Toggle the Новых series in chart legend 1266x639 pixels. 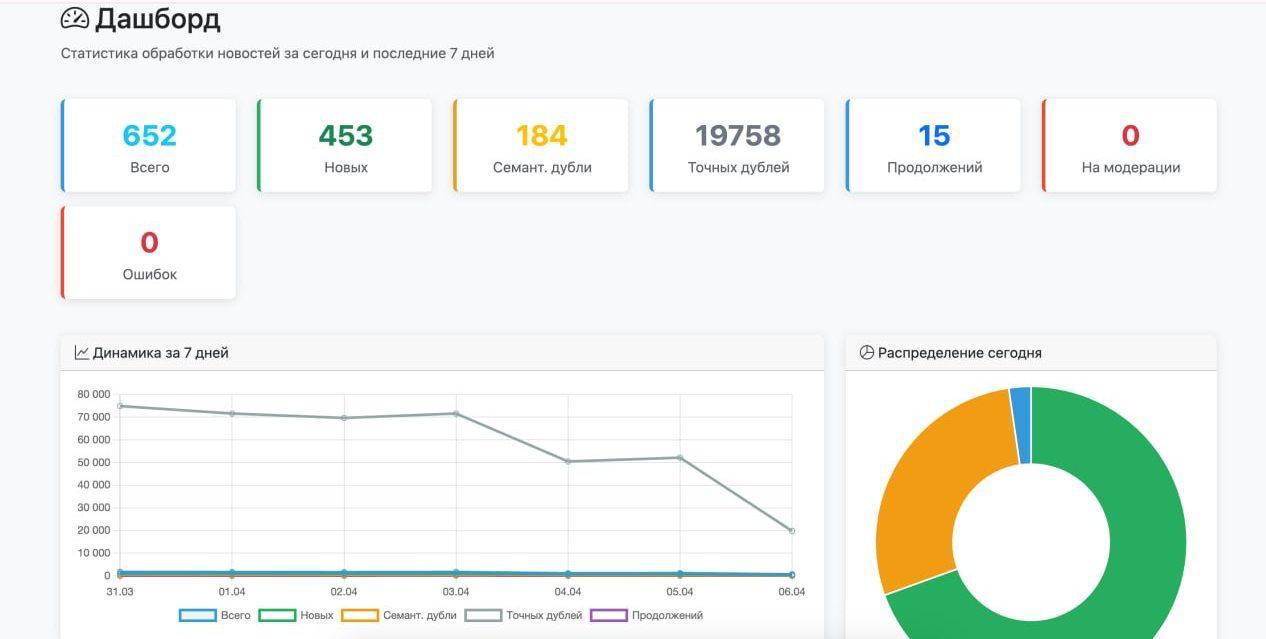pos(296,616)
